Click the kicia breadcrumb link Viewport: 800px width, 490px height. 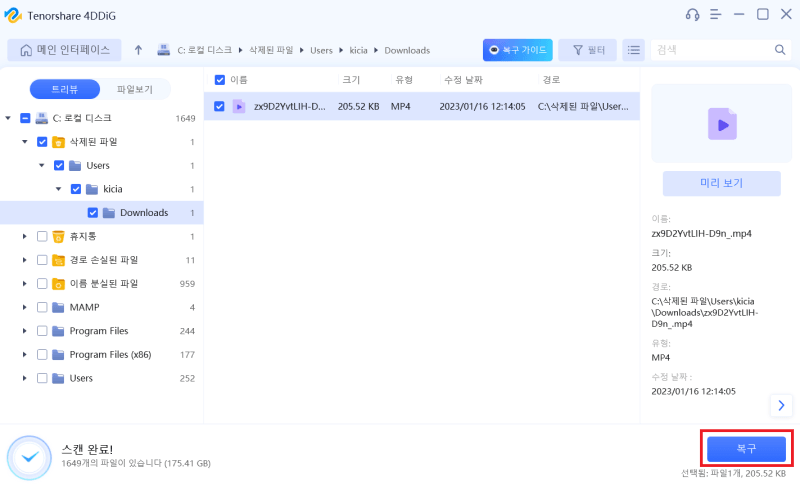(x=358, y=50)
